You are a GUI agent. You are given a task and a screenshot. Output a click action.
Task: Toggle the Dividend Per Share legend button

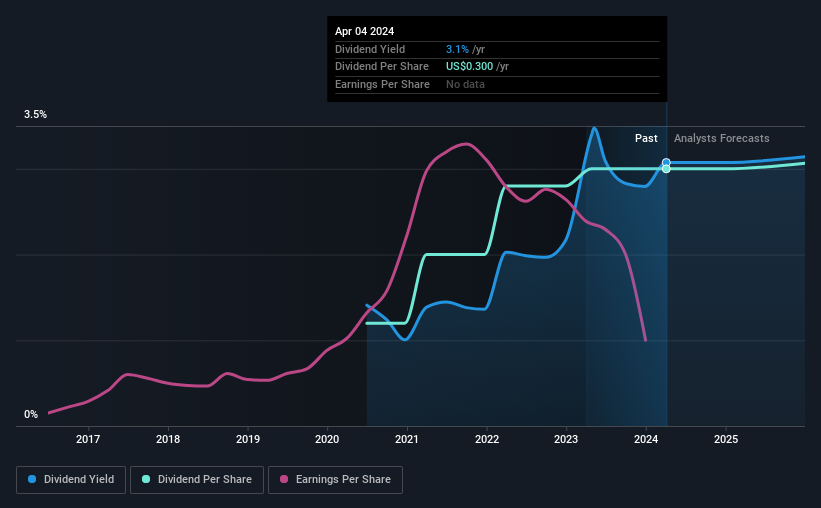coord(197,480)
